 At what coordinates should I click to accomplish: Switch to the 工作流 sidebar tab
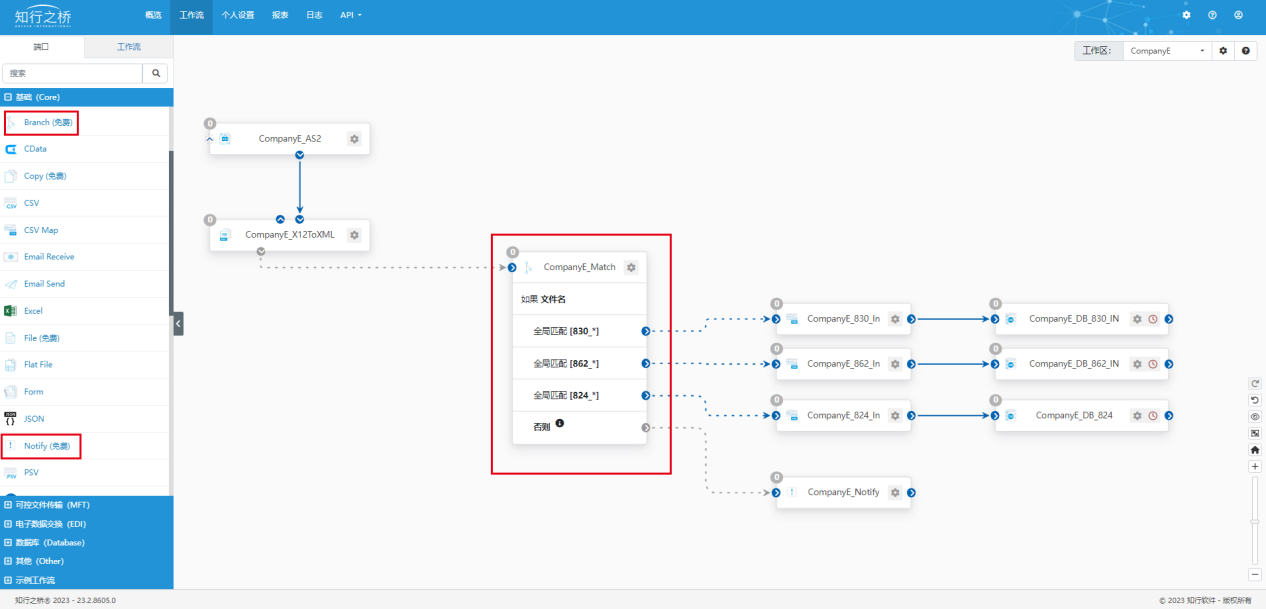(x=129, y=47)
